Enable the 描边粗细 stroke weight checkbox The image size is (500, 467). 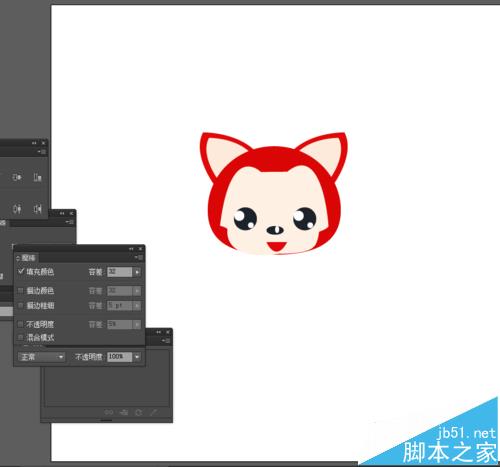click(21, 305)
